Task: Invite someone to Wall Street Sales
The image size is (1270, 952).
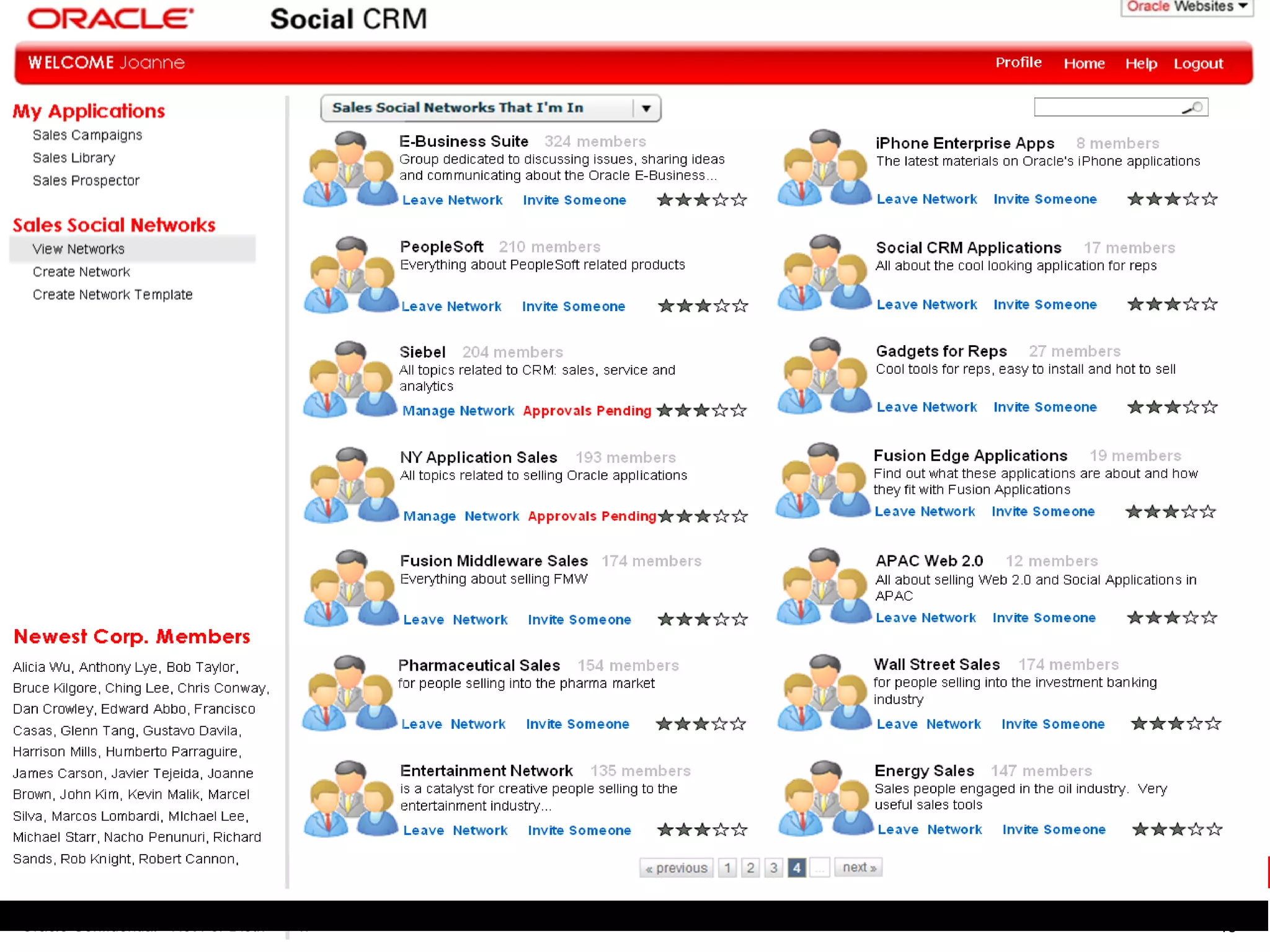Action: click(1053, 724)
